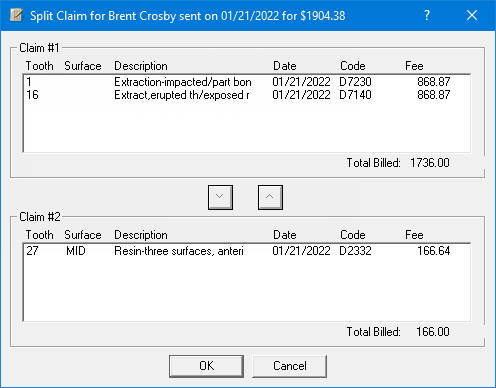The width and height of the screenshot is (496, 388).
Task: Open help with the question mark button
Action: tap(427, 15)
